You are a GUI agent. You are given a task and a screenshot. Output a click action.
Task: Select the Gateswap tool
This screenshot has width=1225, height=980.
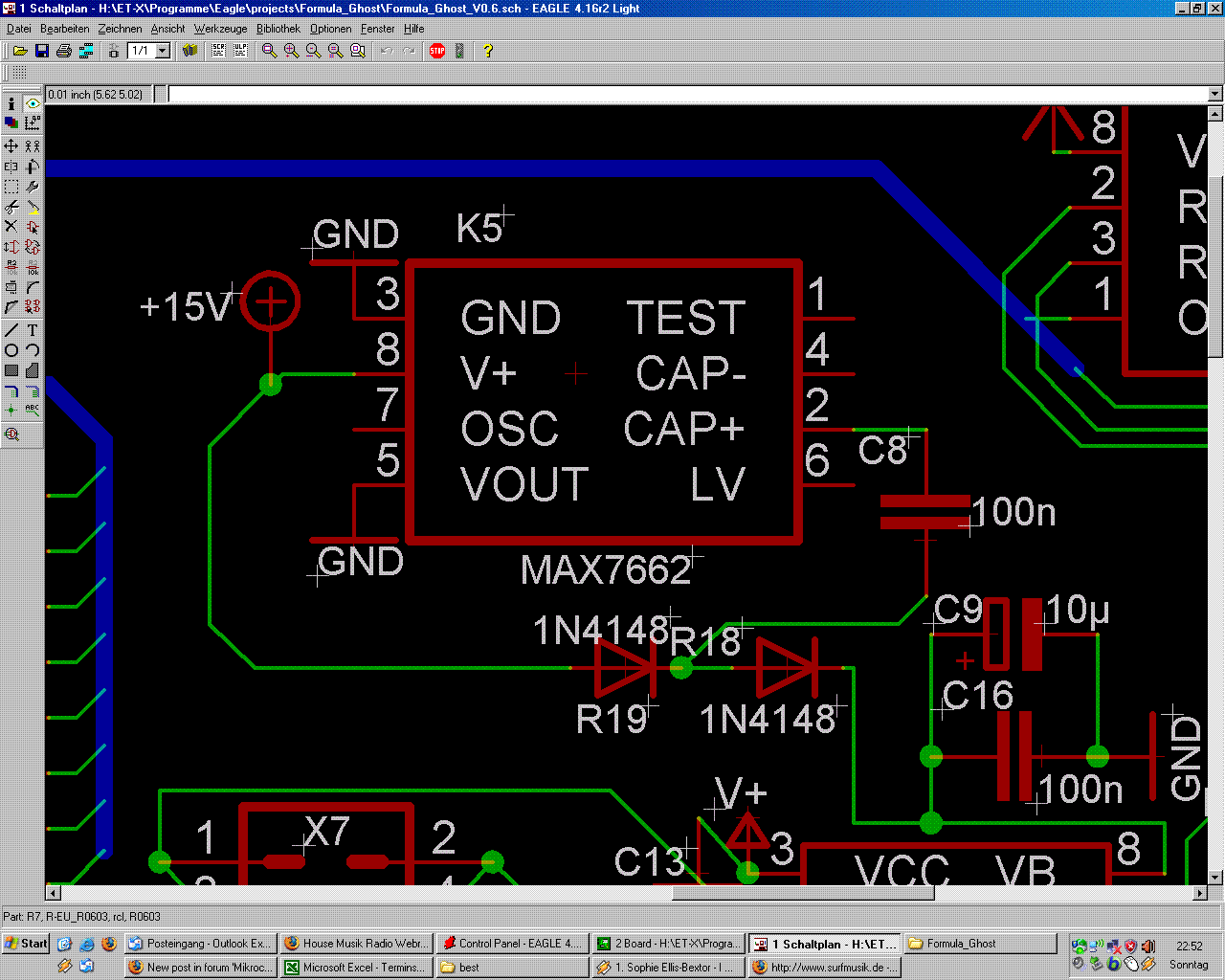(x=33, y=247)
